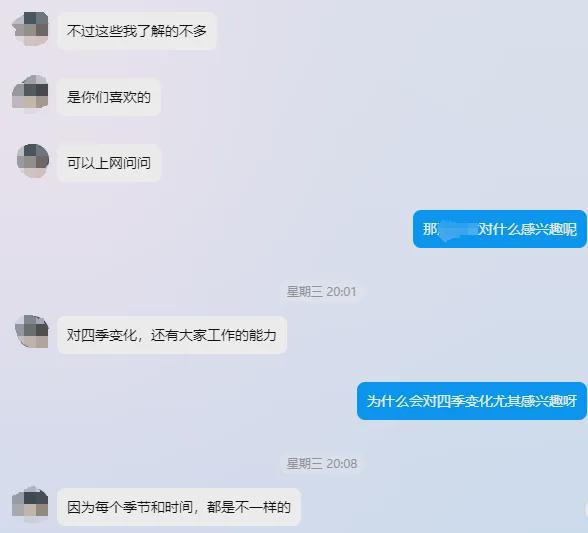Click the blurred name inside the blue bubble
The height and width of the screenshot is (533, 588).
pos(458,228)
